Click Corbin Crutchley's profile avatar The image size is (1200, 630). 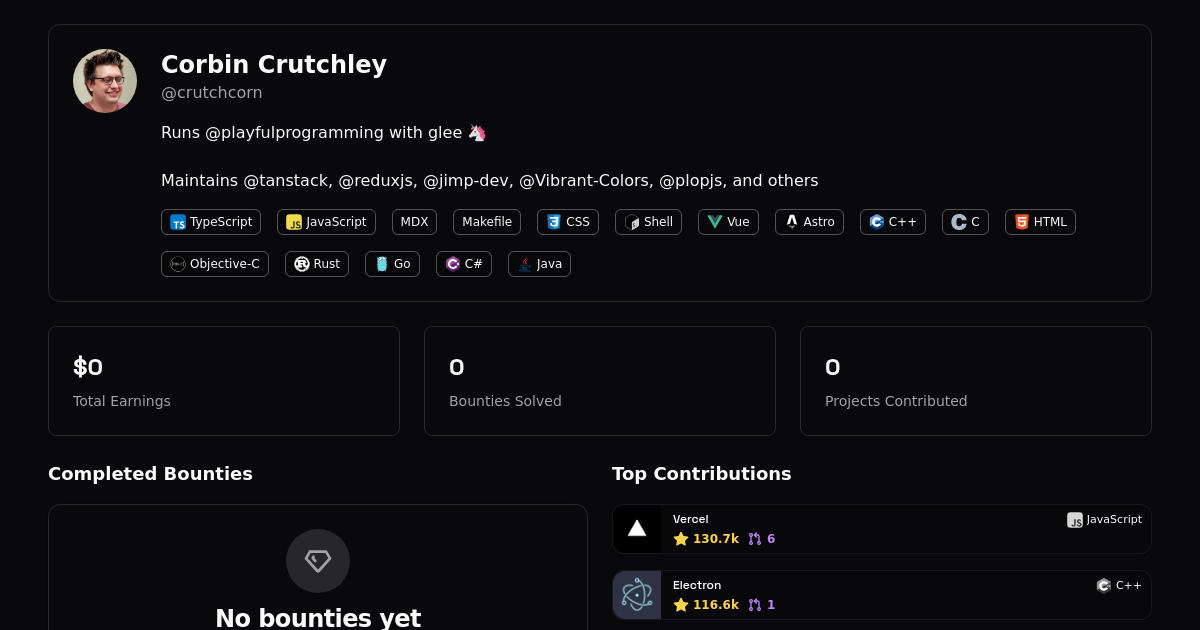pos(105,81)
